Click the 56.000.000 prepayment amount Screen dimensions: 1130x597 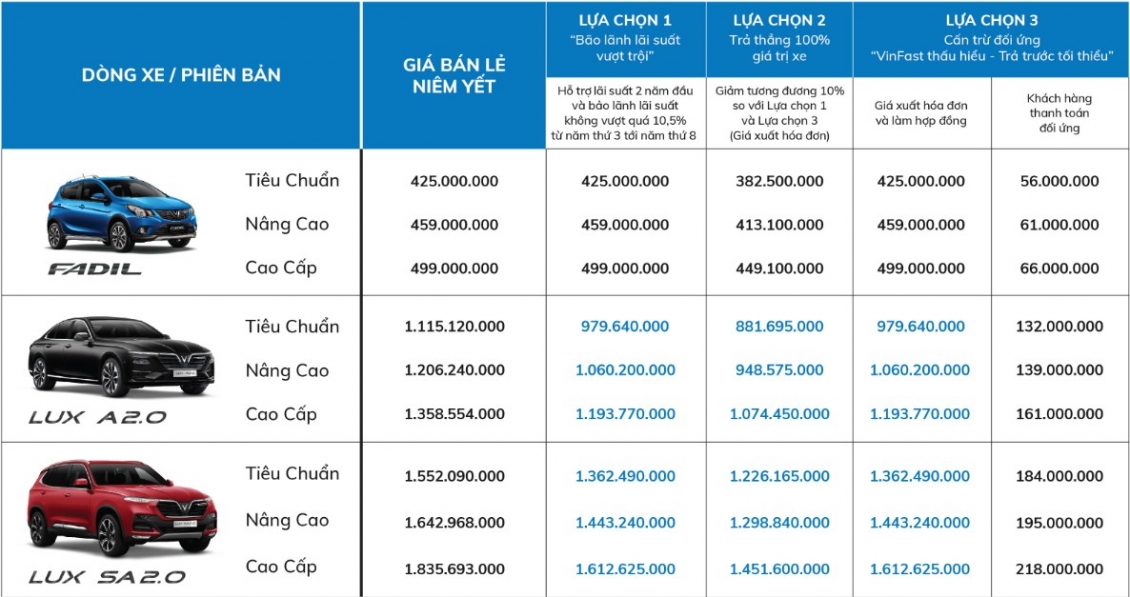(1059, 181)
